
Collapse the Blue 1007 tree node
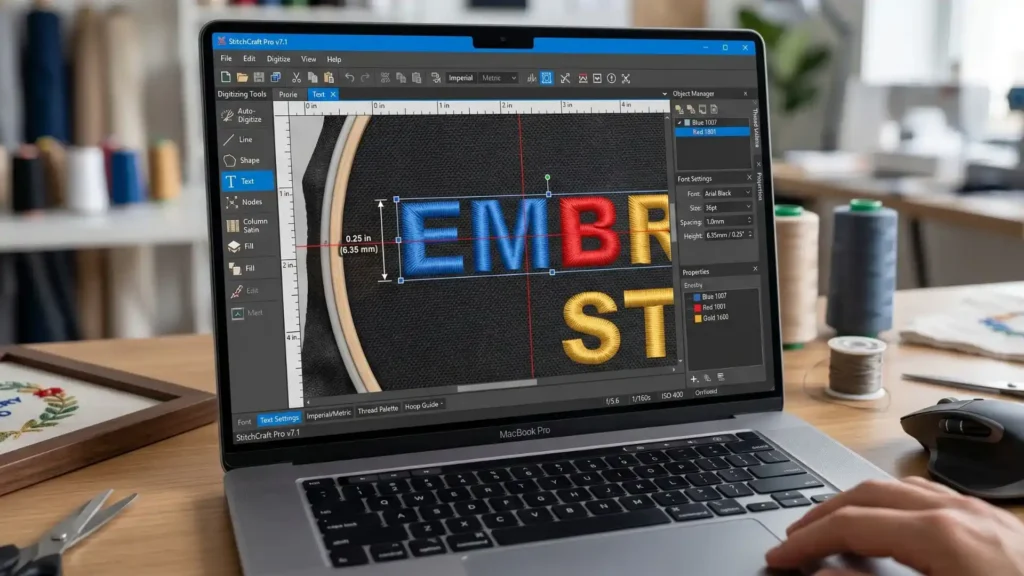click(679, 122)
